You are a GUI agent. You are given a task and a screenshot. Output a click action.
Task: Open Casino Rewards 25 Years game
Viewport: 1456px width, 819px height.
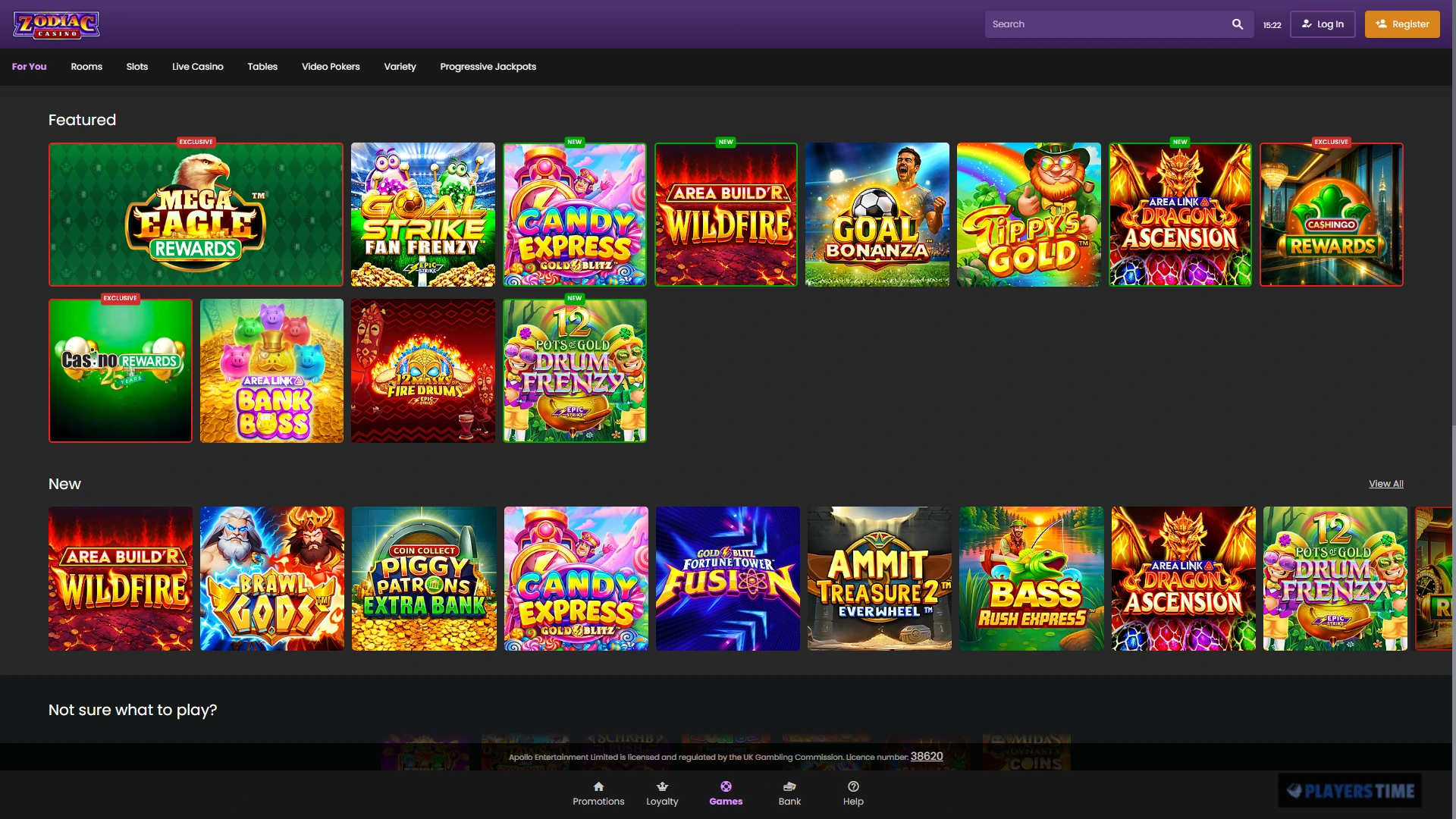[x=121, y=371]
